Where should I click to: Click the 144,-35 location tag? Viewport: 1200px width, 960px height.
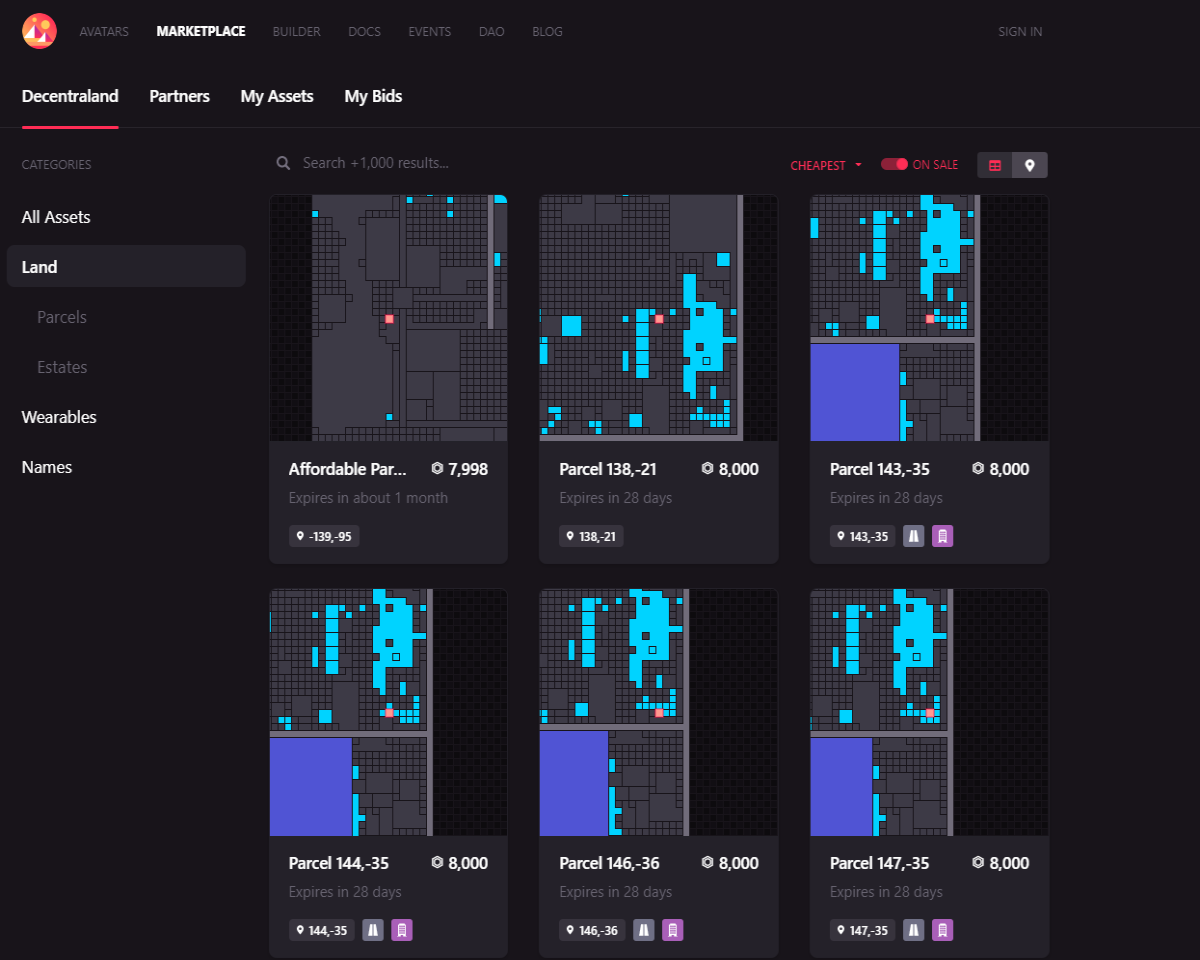pyautogui.click(x=322, y=930)
